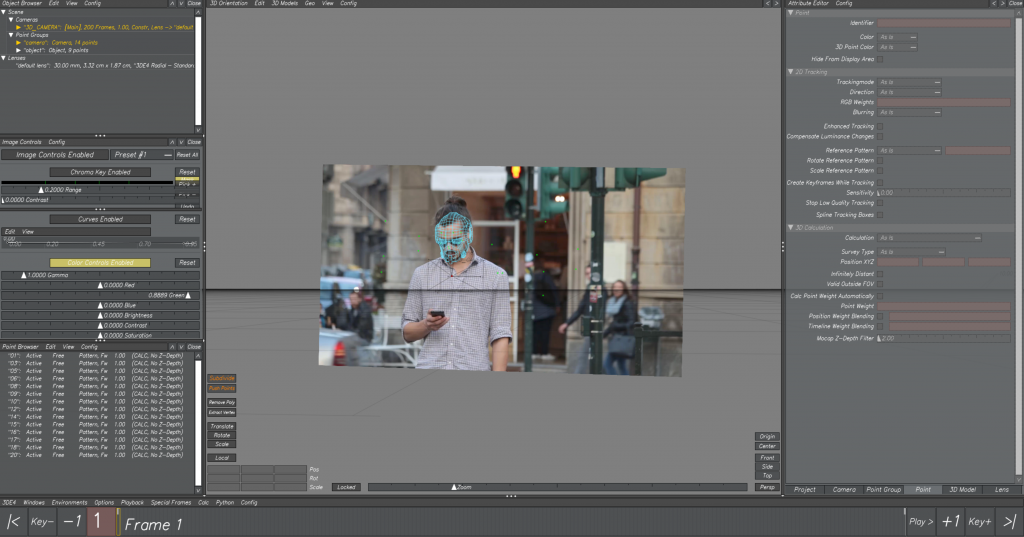Click the Reset All button
The width and height of the screenshot is (1024, 537).
click(187, 155)
